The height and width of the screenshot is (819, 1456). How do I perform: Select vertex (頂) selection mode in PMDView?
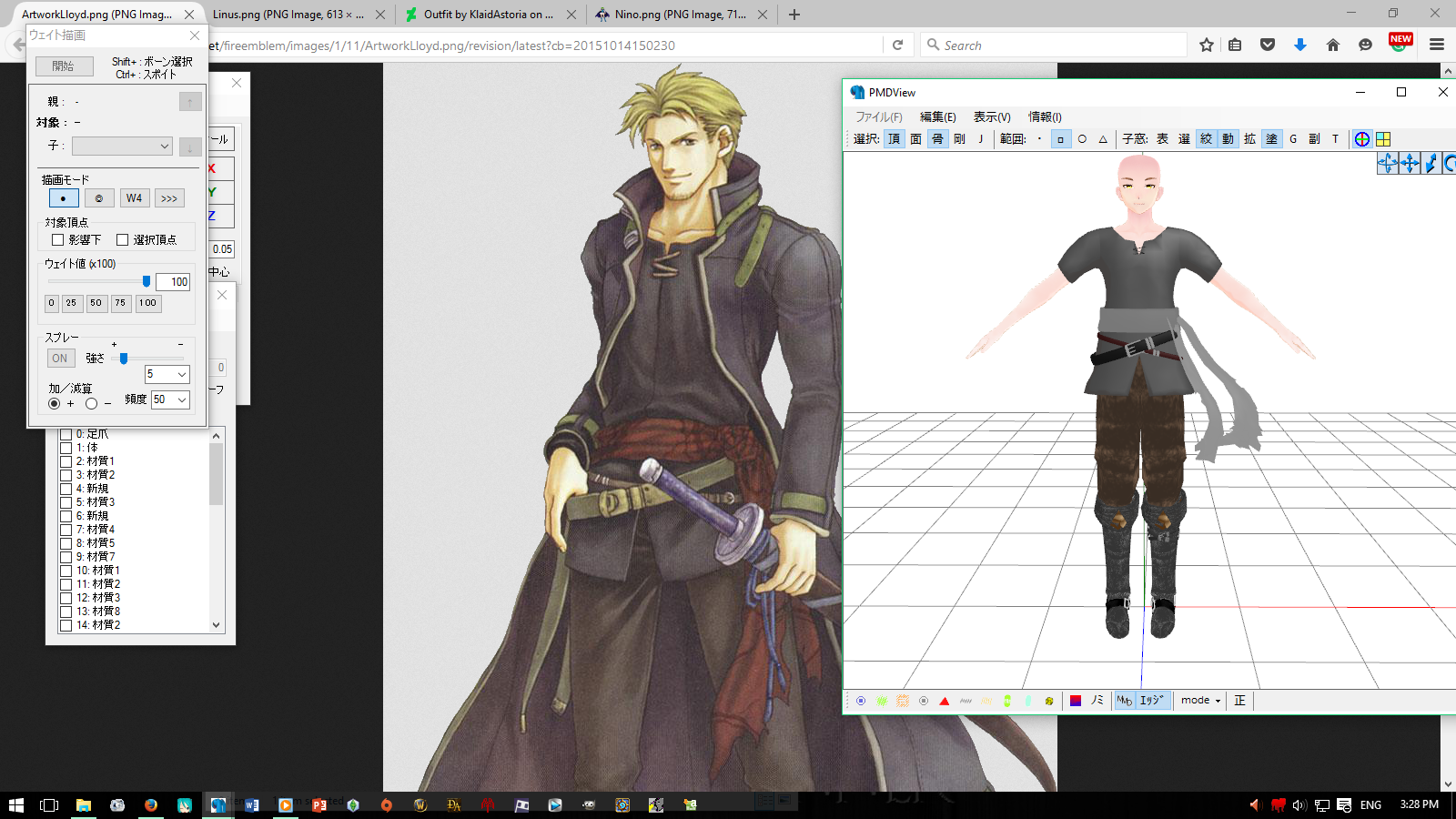pyautogui.click(x=894, y=139)
